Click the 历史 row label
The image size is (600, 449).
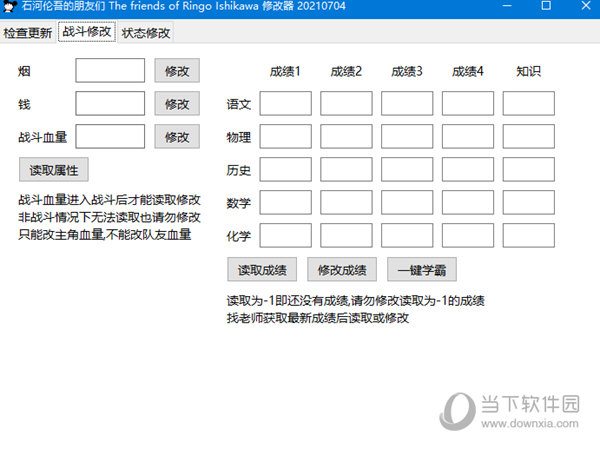[239, 170]
